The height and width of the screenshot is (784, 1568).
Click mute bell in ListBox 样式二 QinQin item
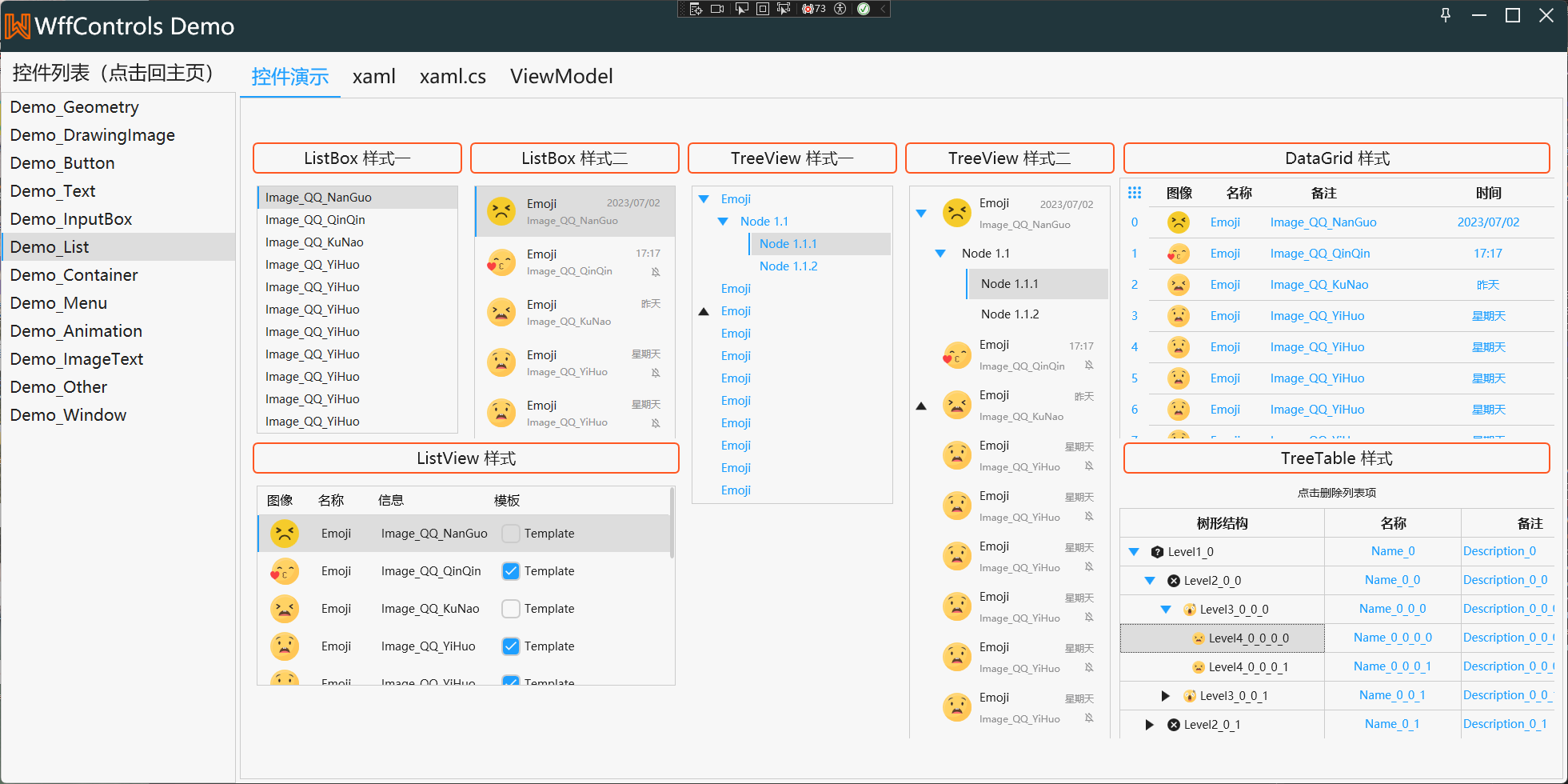pyautogui.click(x=656, y=272)
